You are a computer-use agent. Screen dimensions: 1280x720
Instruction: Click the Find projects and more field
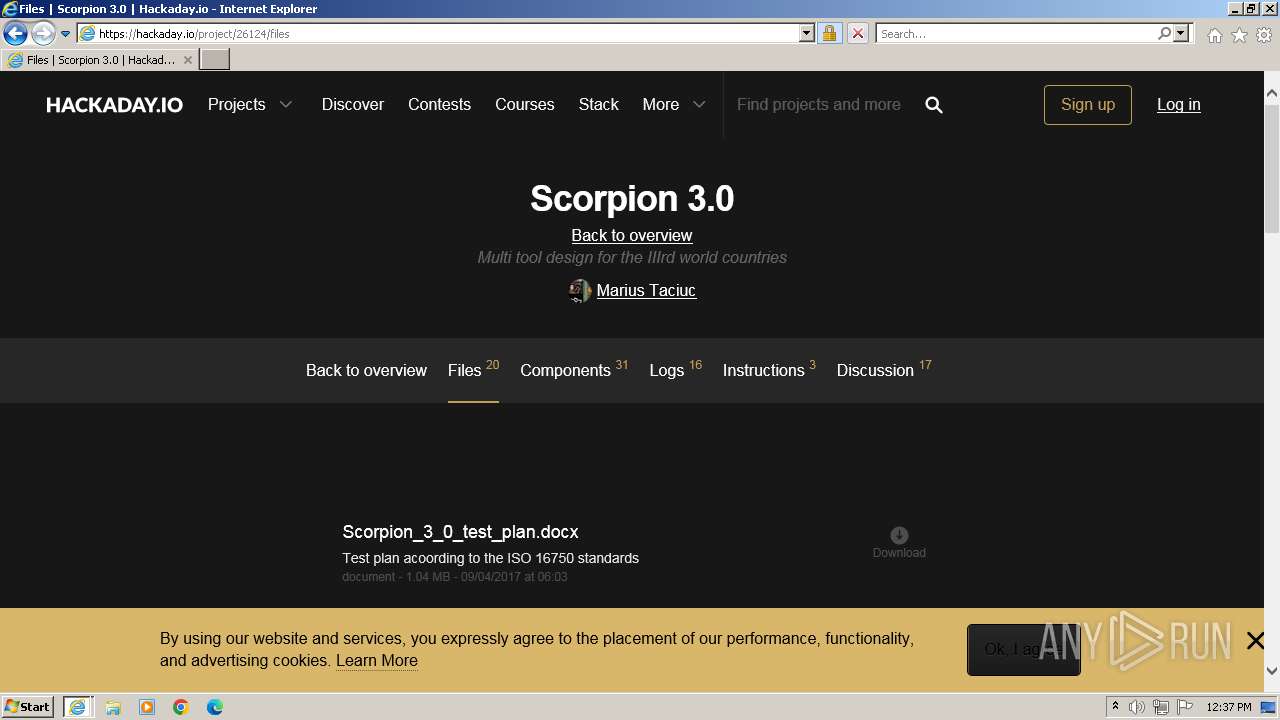tap(820, 104)
